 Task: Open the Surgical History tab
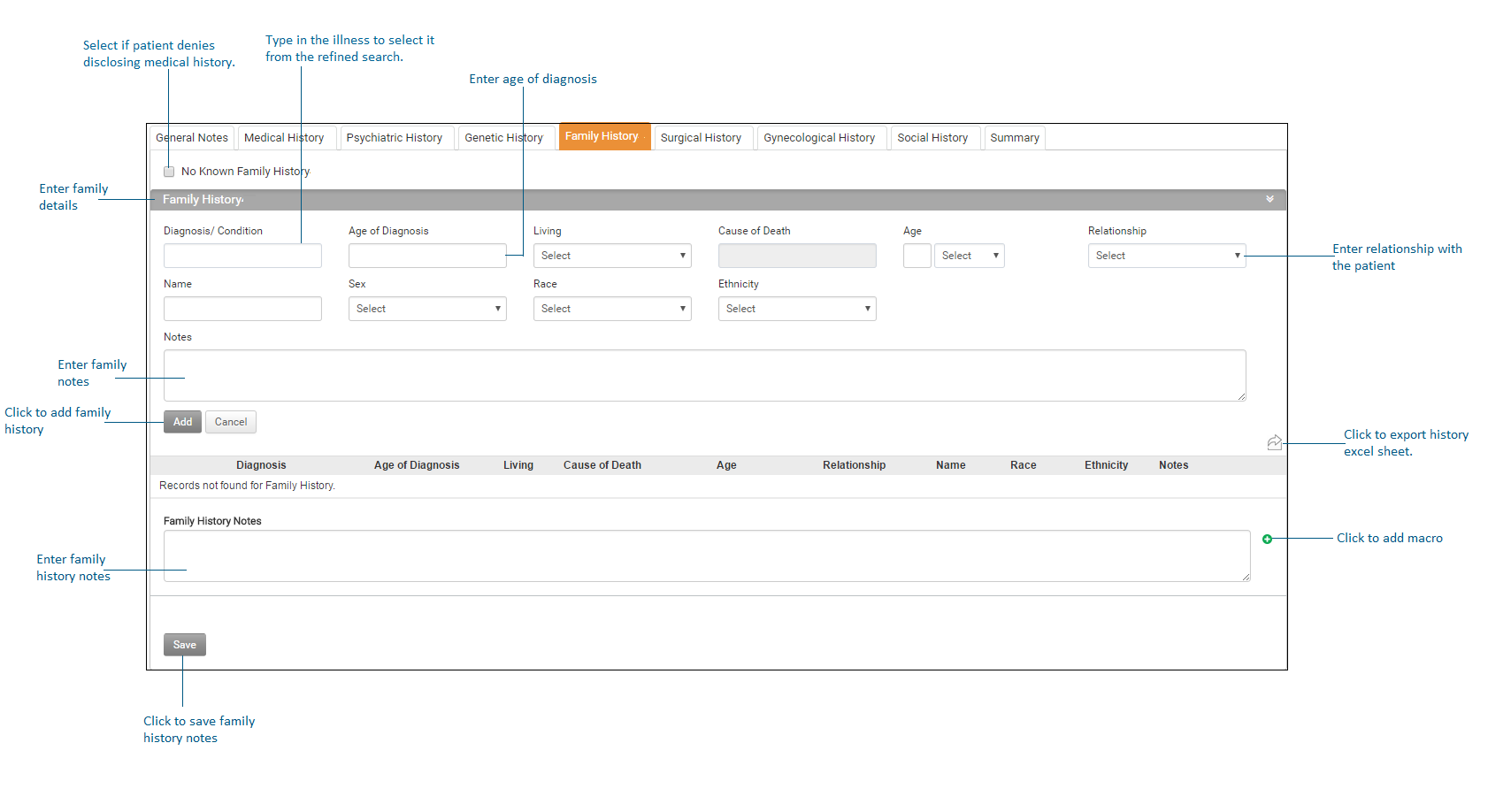click(x=701, y=138)
